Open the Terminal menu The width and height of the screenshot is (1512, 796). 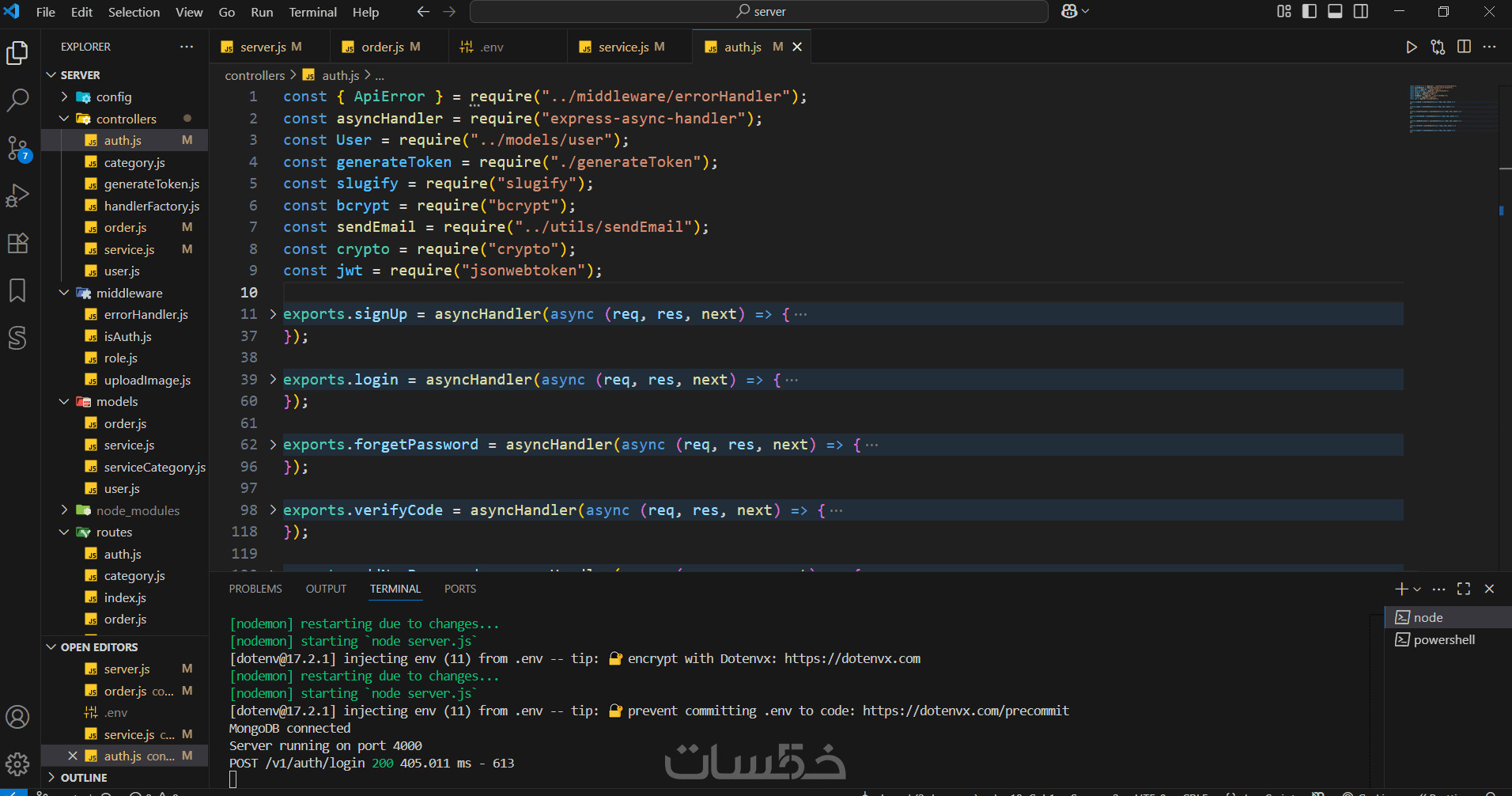click(x=312, y=12)
